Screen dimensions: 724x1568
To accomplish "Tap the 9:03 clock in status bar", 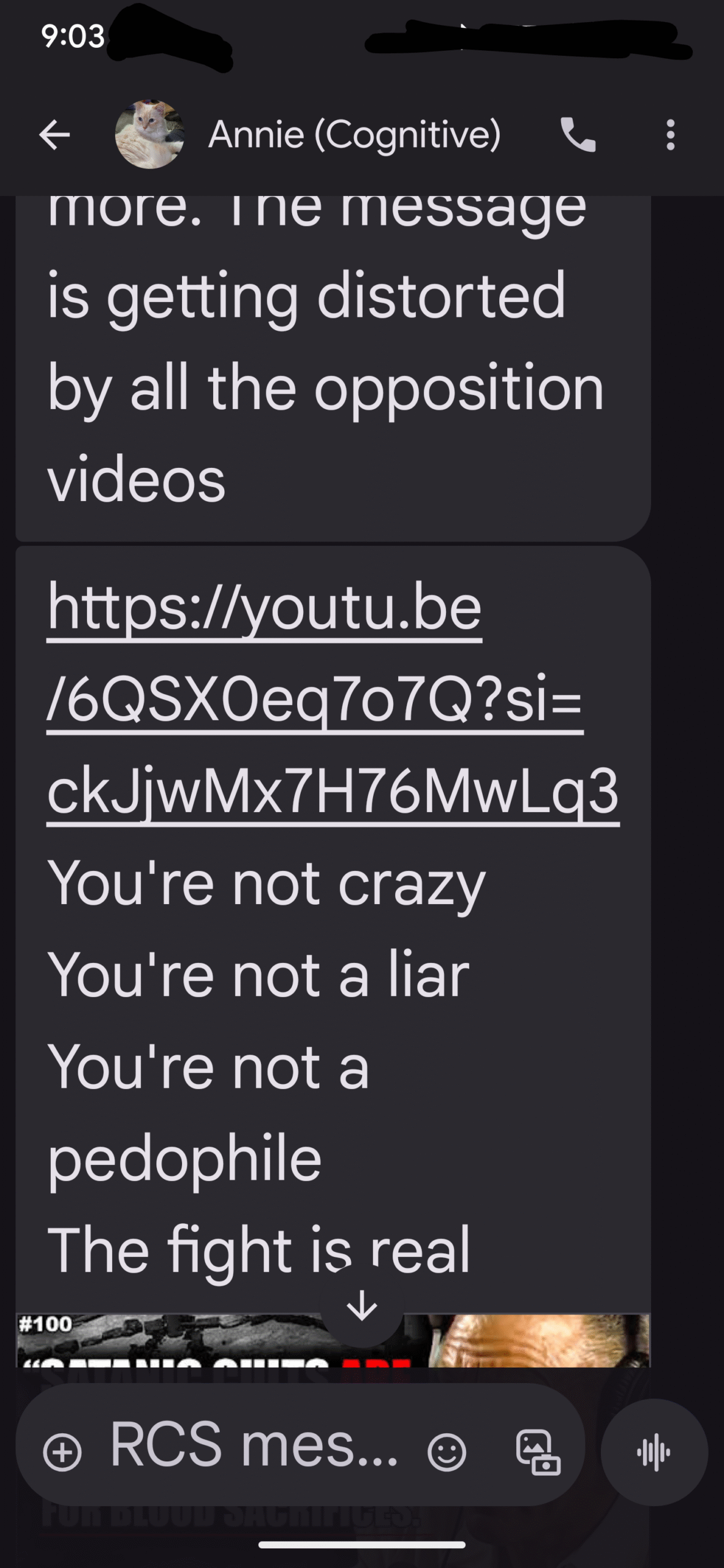I will pyautogui.click(x=74, y=37).
